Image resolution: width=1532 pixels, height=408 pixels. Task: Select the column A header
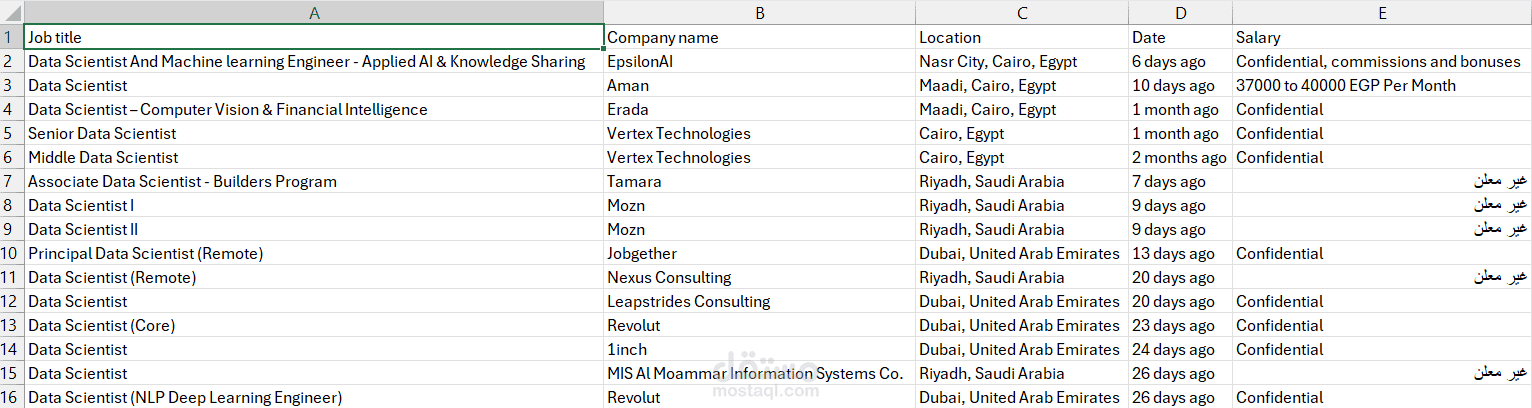pyautogui.click(x=314, y=12)
